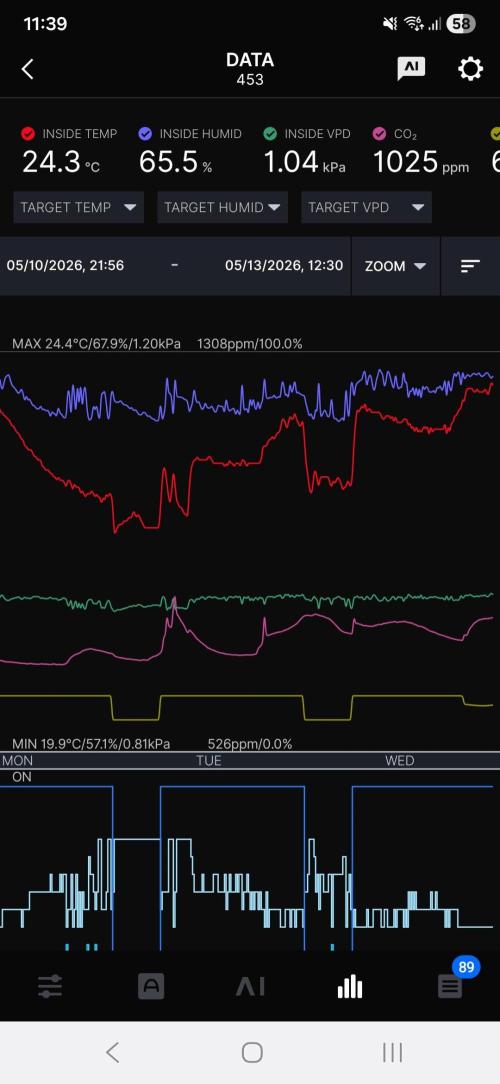Tap Android home navigation button

252,1052
